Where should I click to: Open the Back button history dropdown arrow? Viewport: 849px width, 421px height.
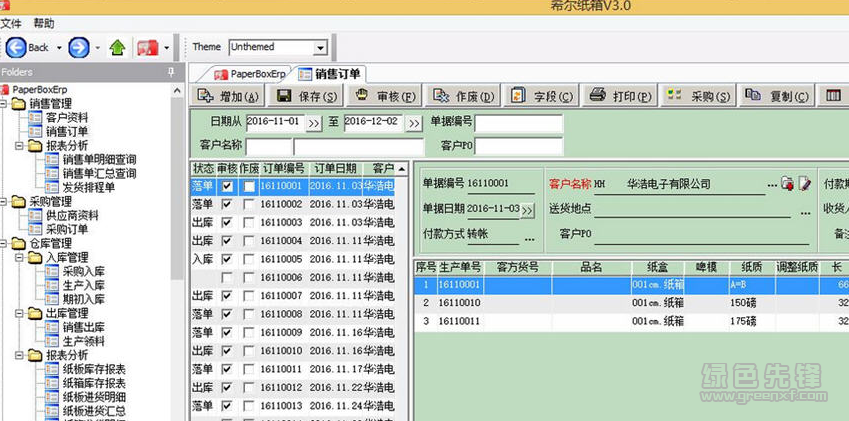coord(59,48)
